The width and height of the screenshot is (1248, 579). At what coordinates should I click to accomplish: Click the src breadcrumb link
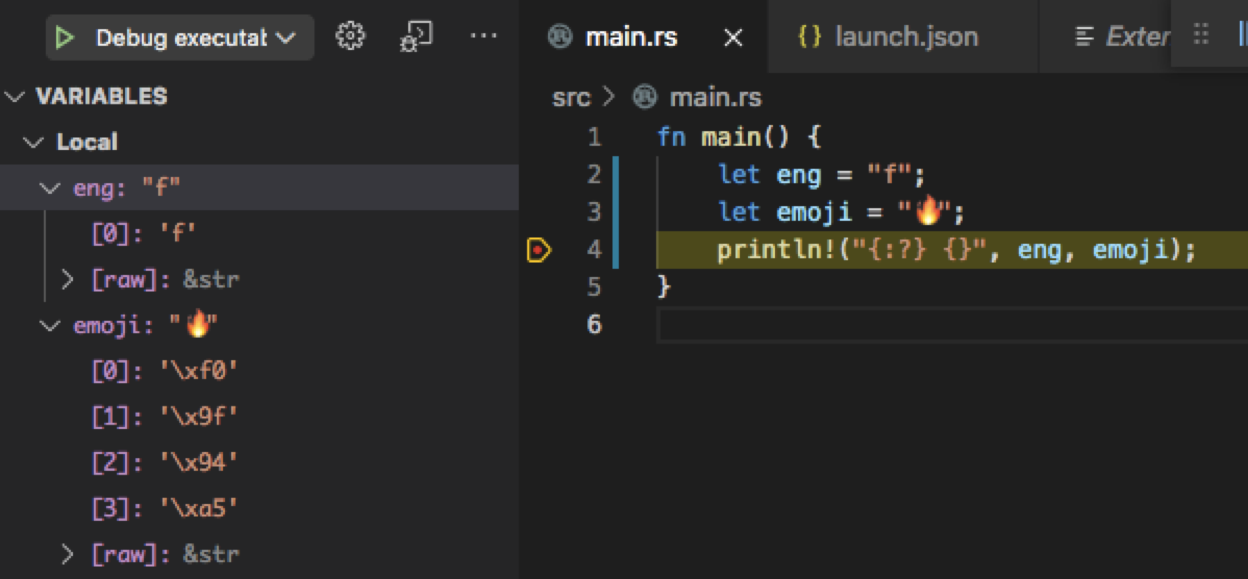click(570, 96)
